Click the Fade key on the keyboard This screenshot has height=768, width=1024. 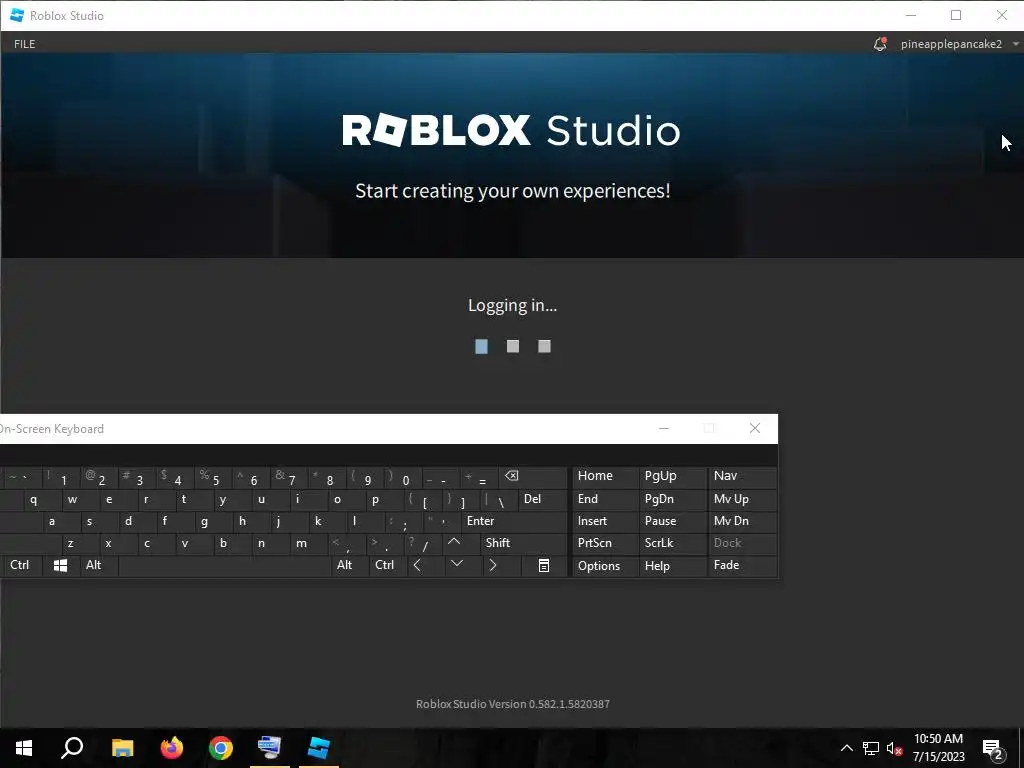(x=742, y=566)
